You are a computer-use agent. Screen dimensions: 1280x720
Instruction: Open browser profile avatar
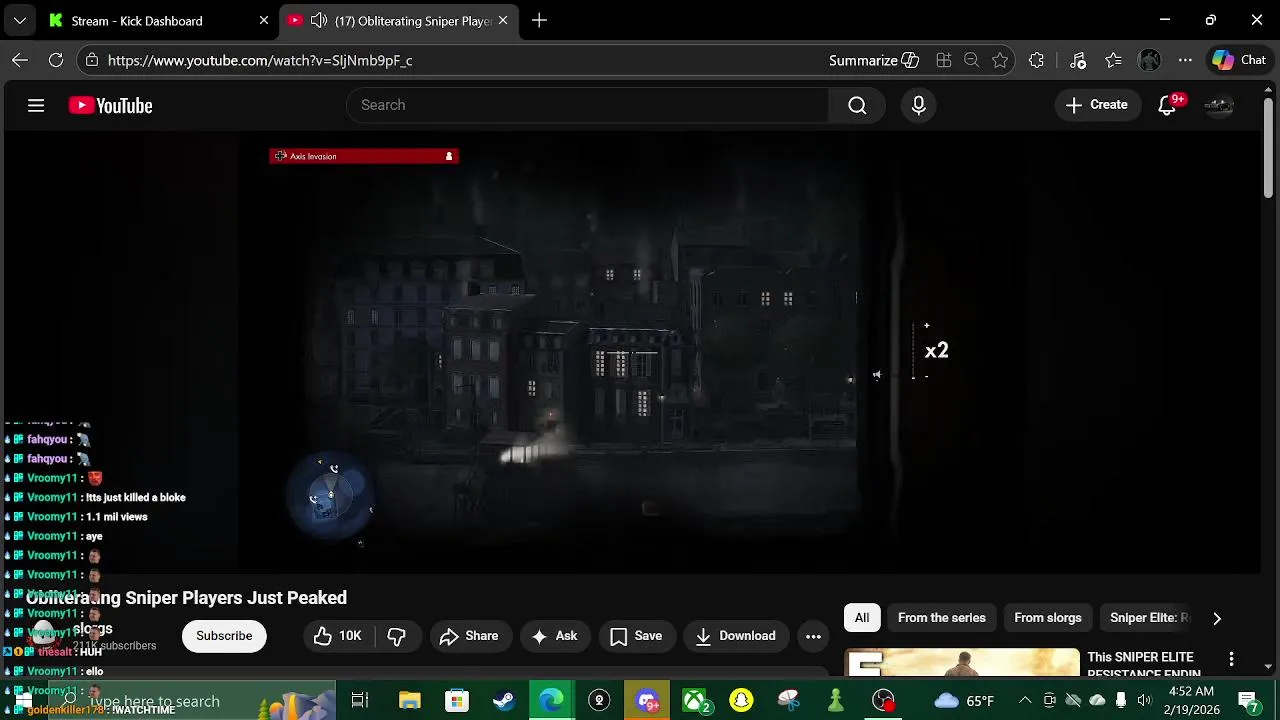click(x=1150, y=60)
